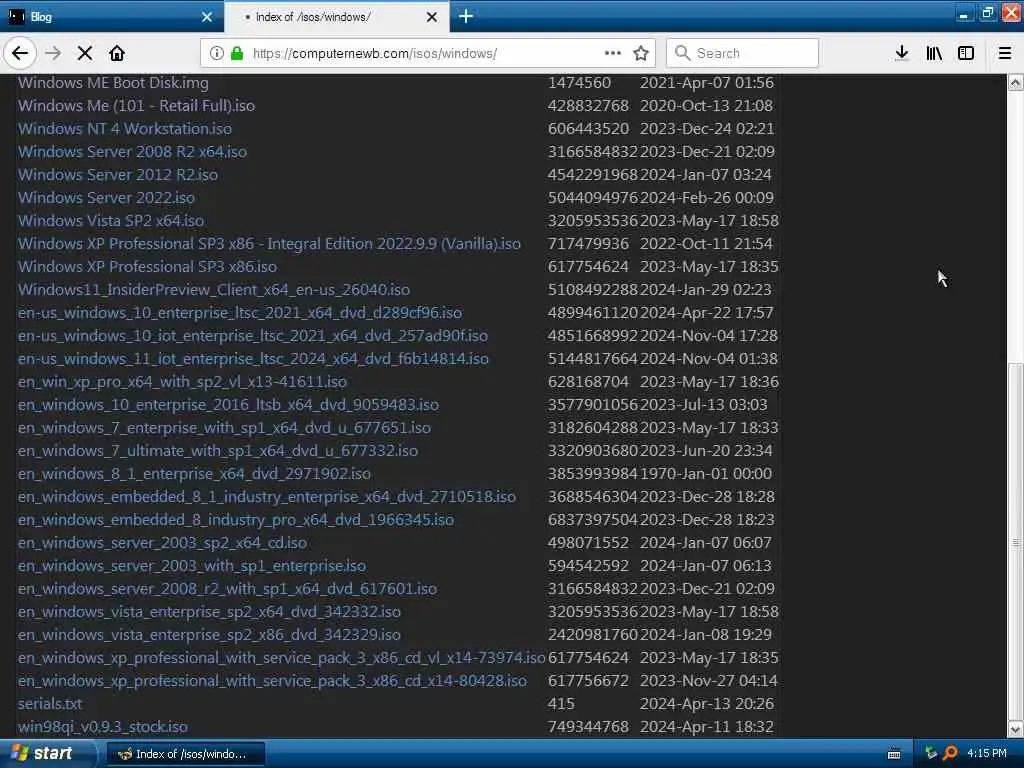Open a new tab with plus button
Screen dimensions: 1024x768
466,16
